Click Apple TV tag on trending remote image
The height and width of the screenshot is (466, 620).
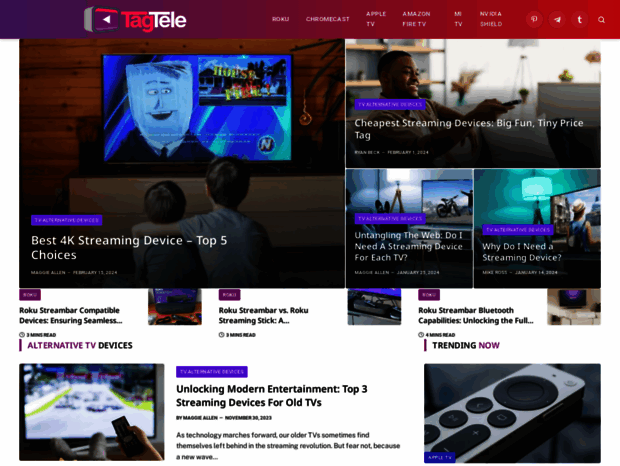(440, 457)
